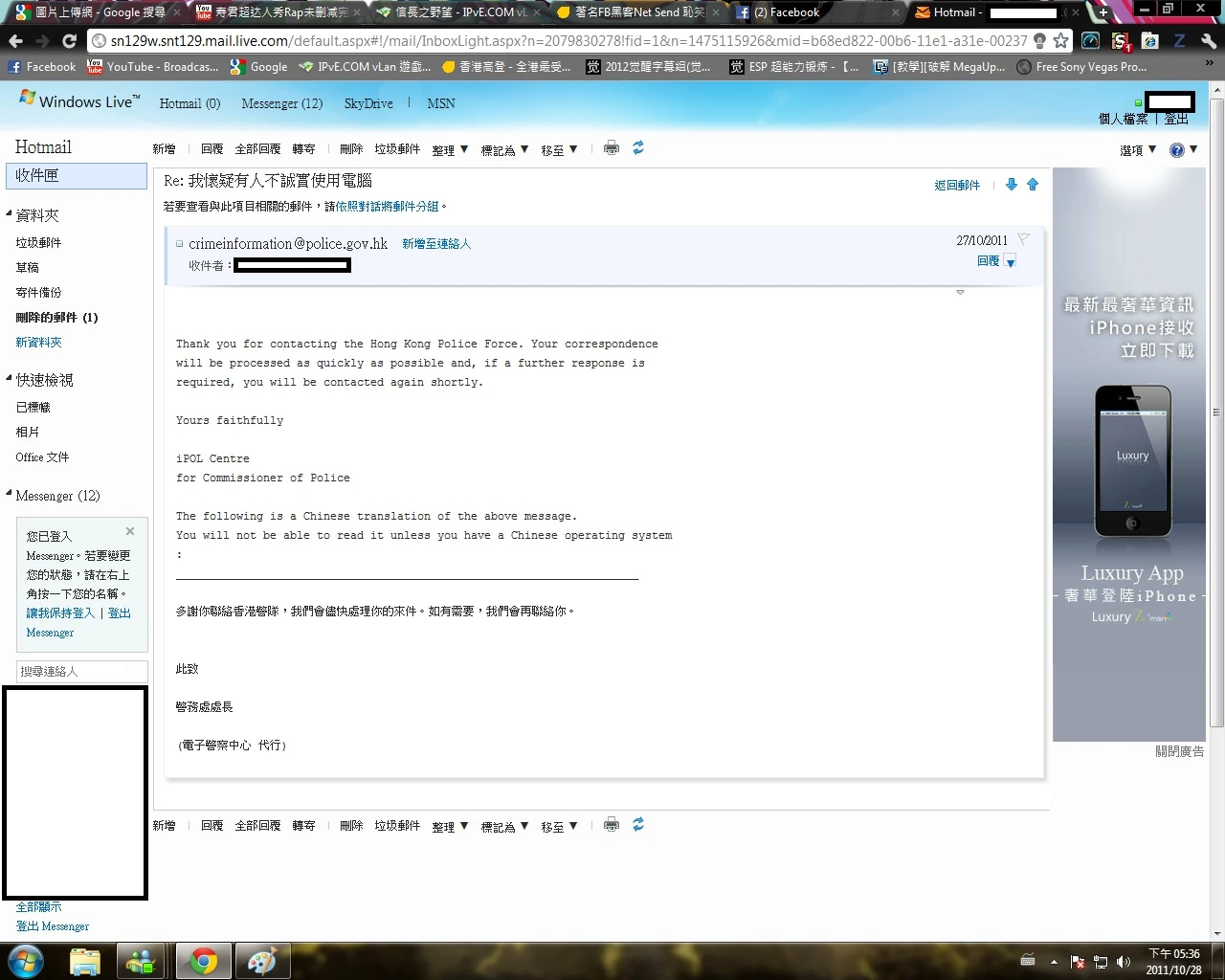Click the 新資料夾 new folder link
This screenshot has width=1225, height=980.
click(38, 343)
